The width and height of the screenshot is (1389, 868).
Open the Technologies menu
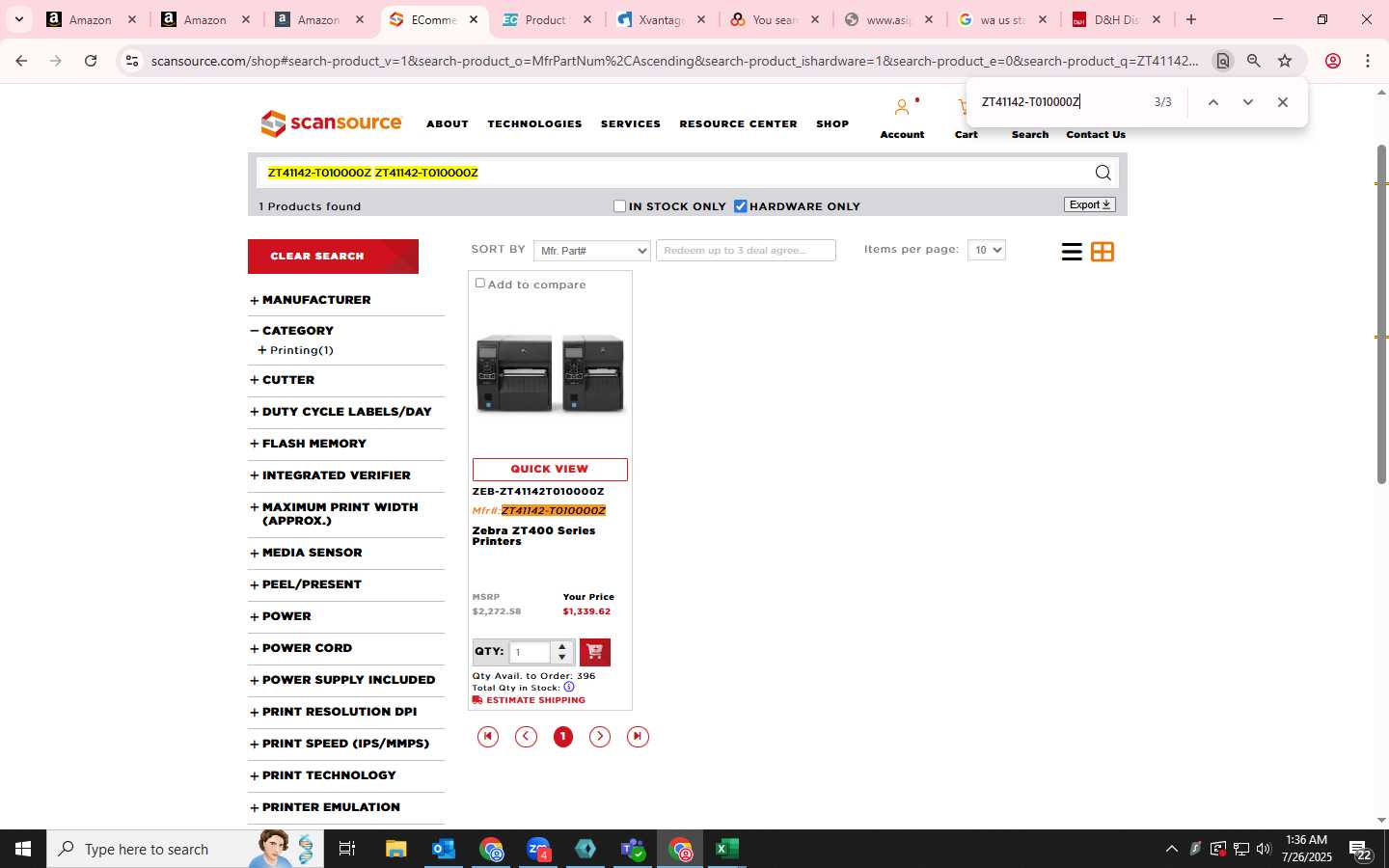click(534, 124)
